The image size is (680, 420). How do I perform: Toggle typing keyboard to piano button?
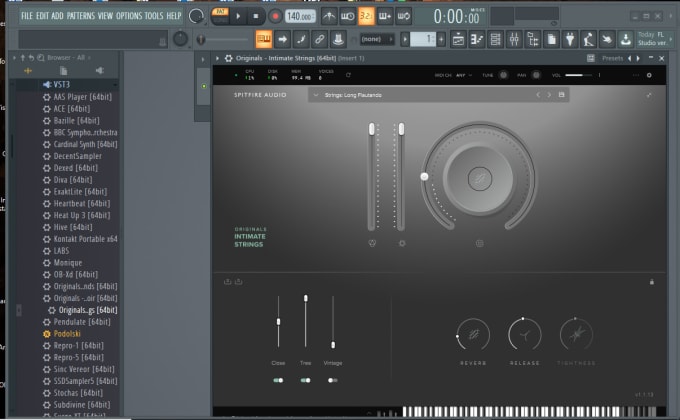263,39
